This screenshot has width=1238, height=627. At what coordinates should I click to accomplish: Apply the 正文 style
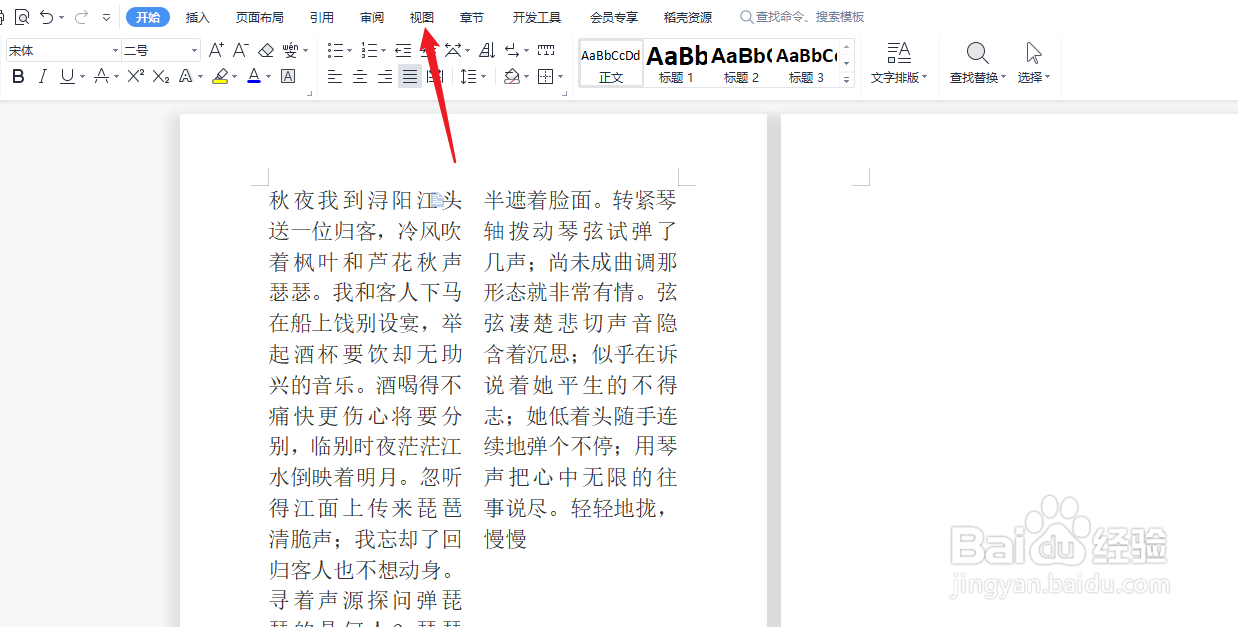611,63
